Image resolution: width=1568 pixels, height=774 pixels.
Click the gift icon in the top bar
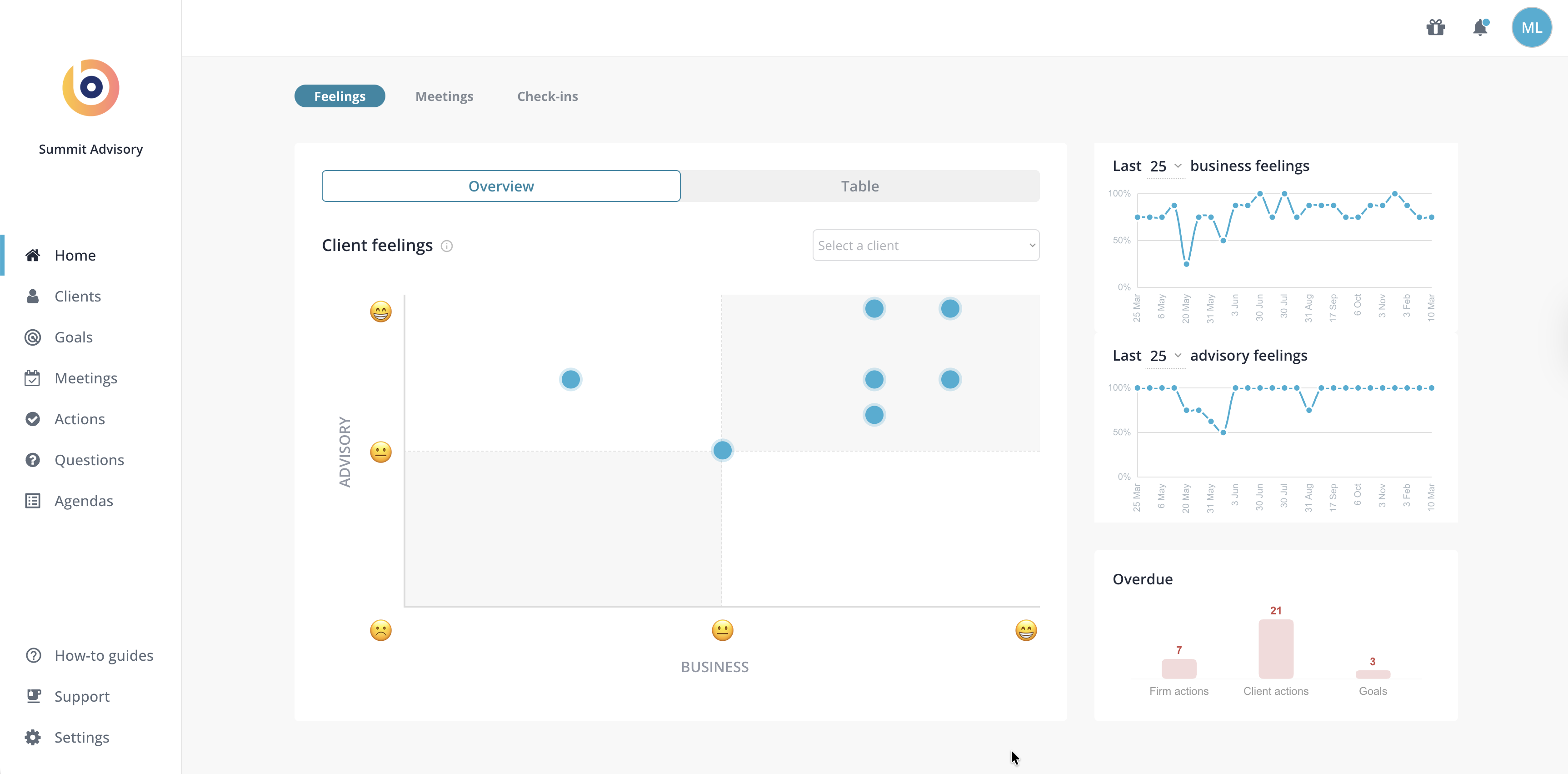[1436, 27]
